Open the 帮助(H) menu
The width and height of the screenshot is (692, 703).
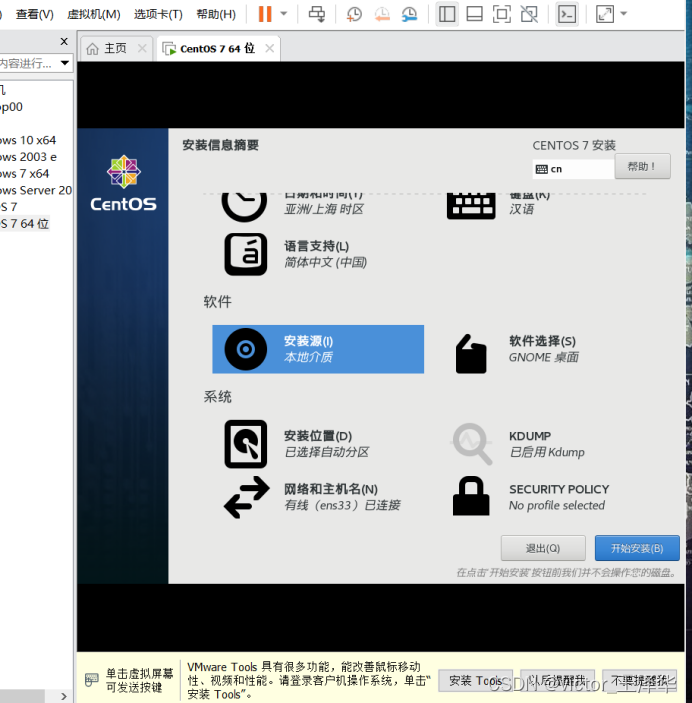click(x=216, y=14)
